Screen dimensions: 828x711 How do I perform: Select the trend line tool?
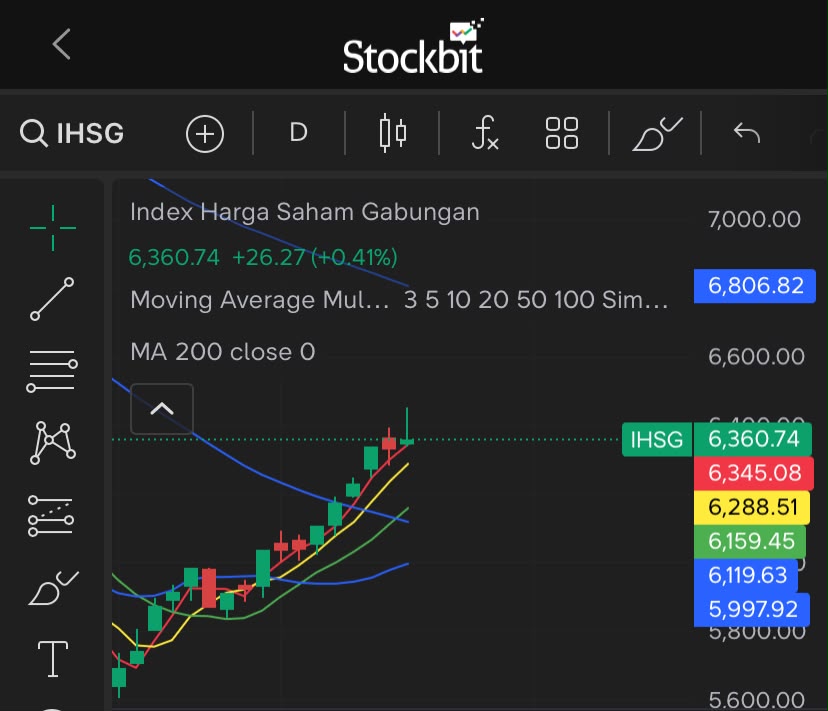tap(52, 298)
